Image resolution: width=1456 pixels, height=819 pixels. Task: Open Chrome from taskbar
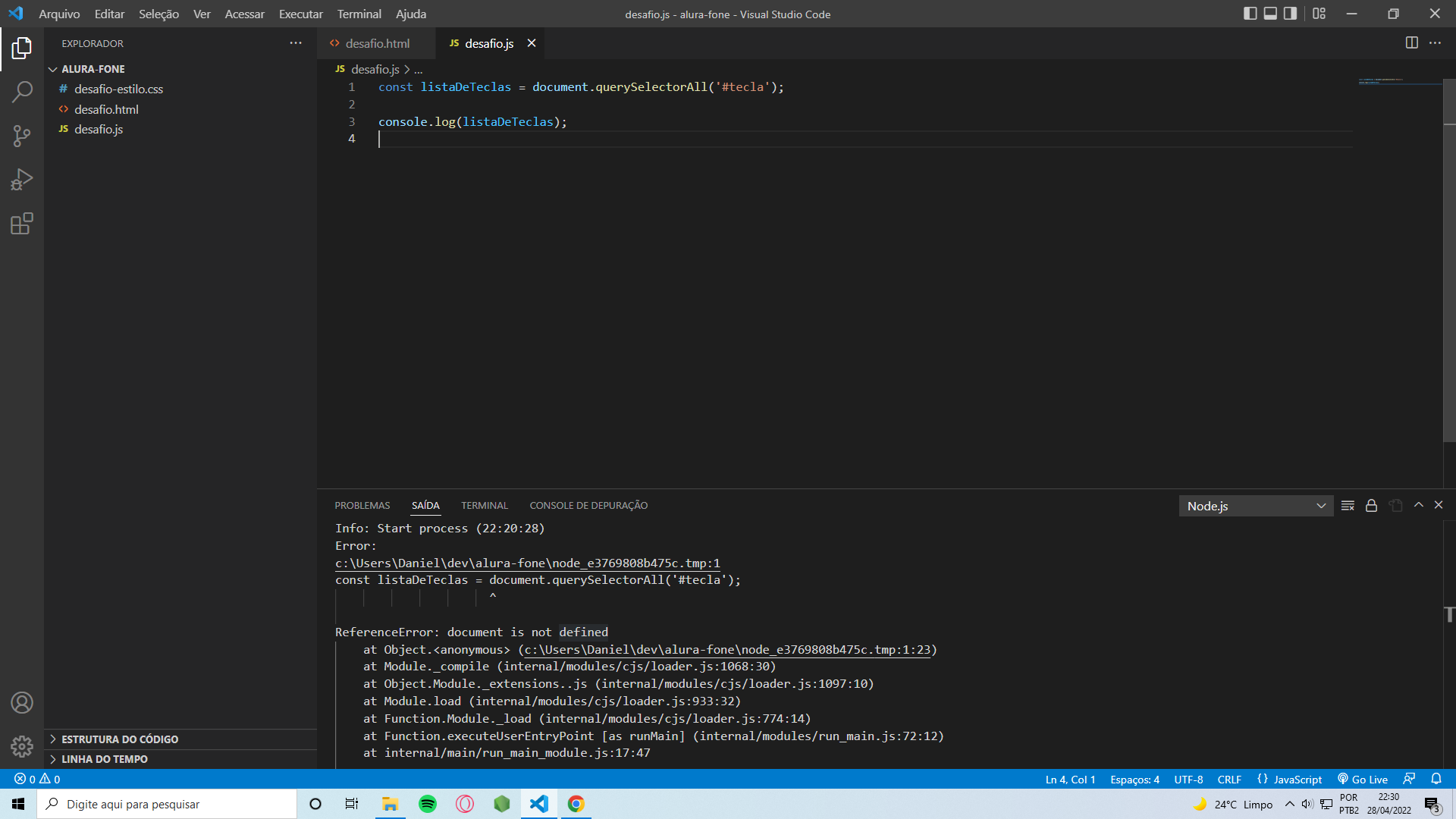coord(576,804)
